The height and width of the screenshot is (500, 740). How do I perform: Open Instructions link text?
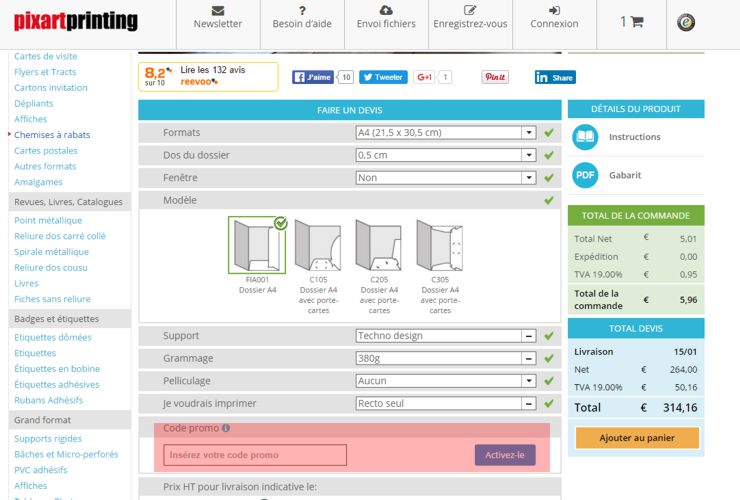click(634, 137)
